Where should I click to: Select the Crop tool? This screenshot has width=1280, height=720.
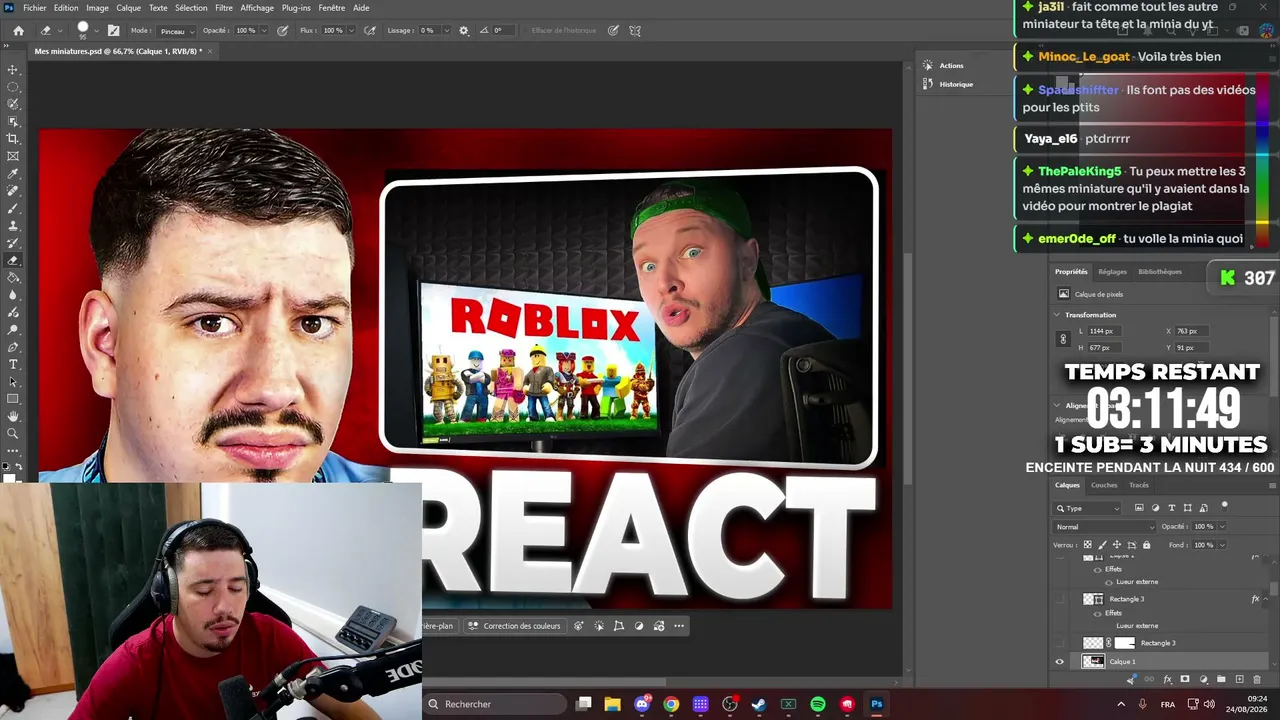(13, 139)
